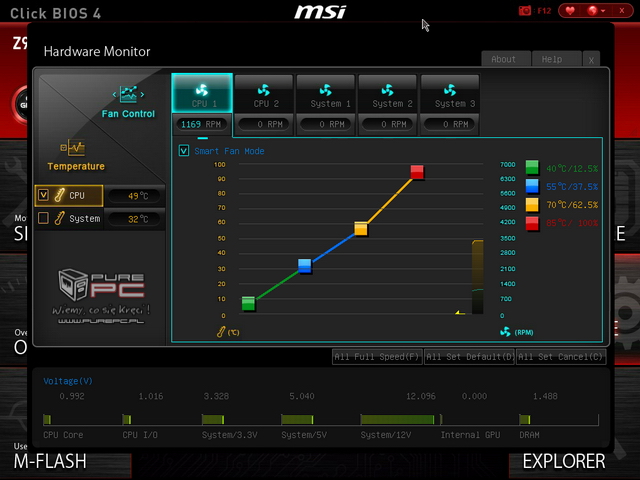The height and width of the screenshot is (480, 640).
Task: Click the System 3 fan icon
Action: pyautogui.click(x=450, y=89)
